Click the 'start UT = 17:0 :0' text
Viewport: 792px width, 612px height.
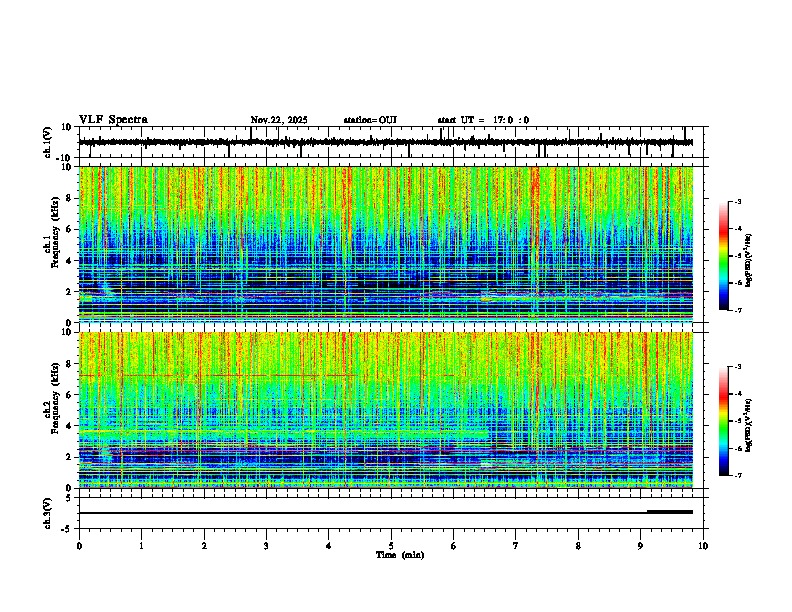[x=483, y=120]
